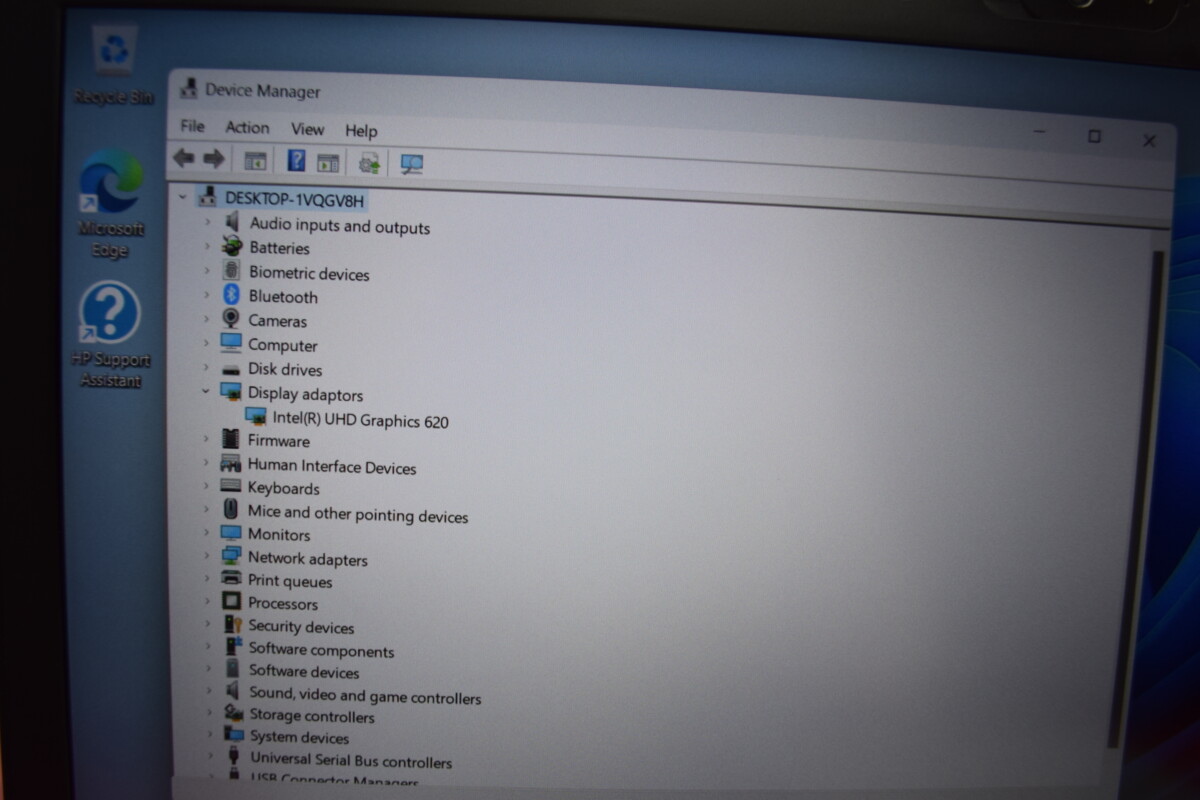Click the Display adaptors icon
Image resolution: width=1200 pixels, height=800 pixels.
(x=231, y=391)
